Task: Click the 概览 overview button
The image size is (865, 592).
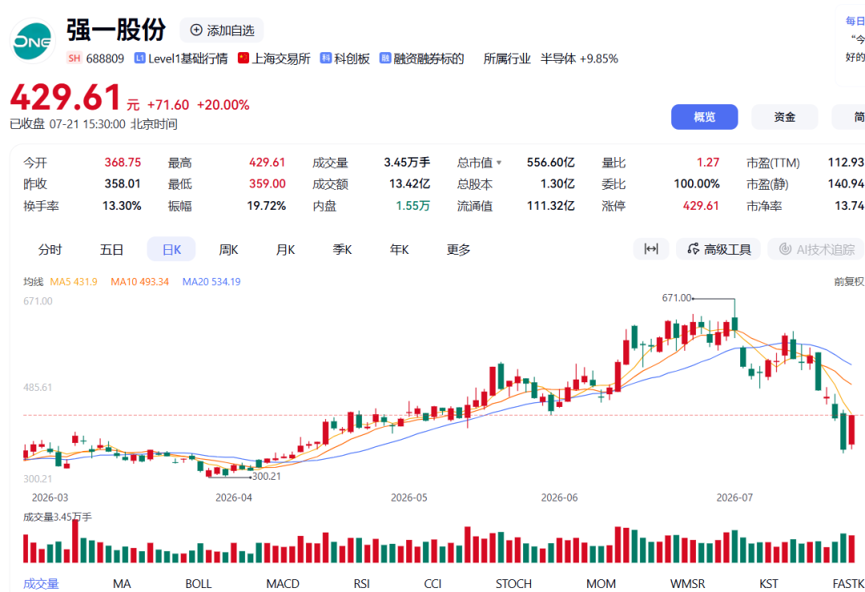Action: click(704, 117)
